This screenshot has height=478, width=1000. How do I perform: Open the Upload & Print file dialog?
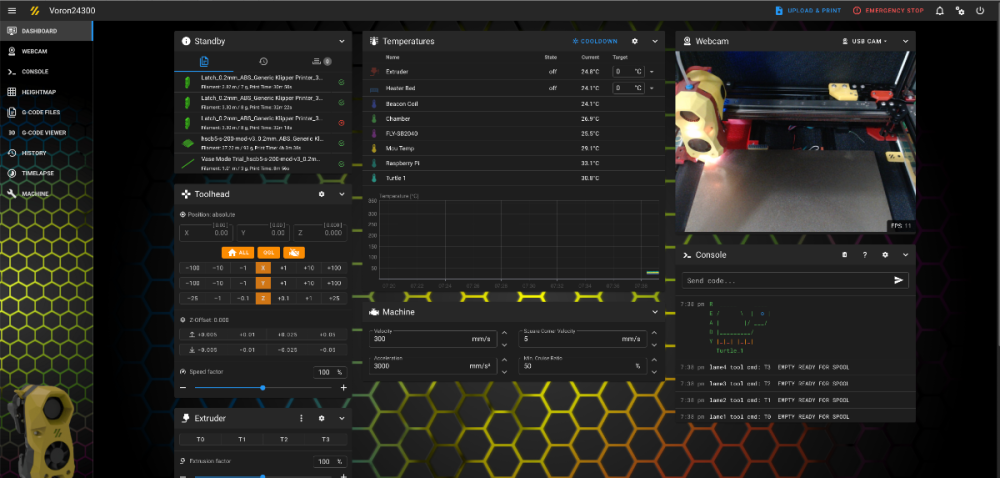[x=808, y=10]
